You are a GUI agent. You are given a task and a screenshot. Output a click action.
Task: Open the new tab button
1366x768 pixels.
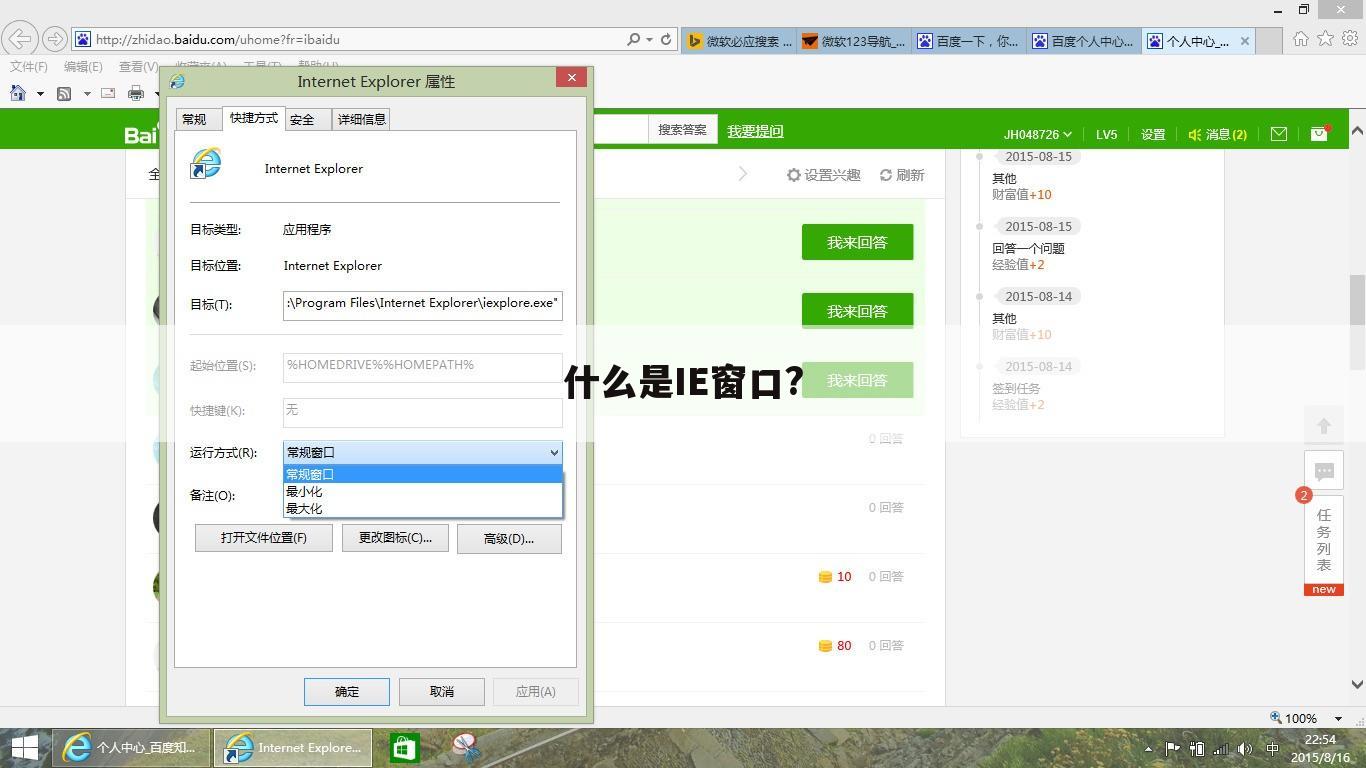[1269, 41]
